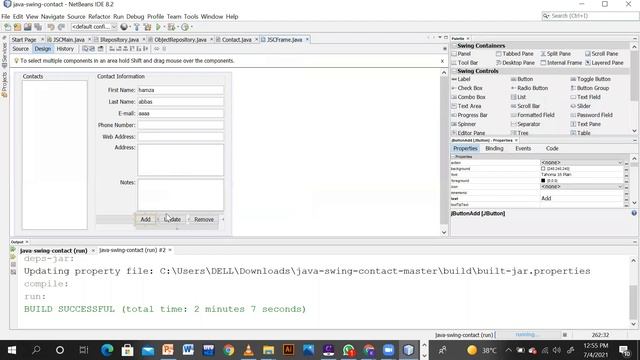
Task: Select Split Pane from palette
Action: coord(556,54)
